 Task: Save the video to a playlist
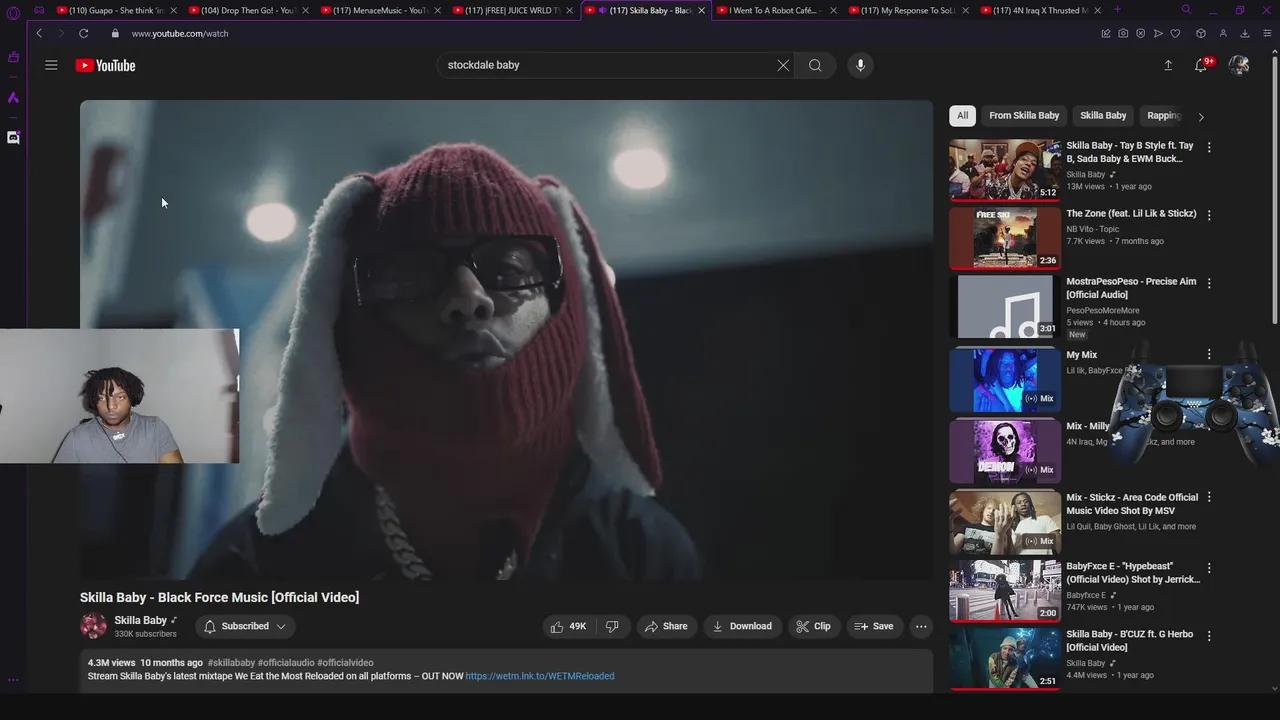point(874,626)
